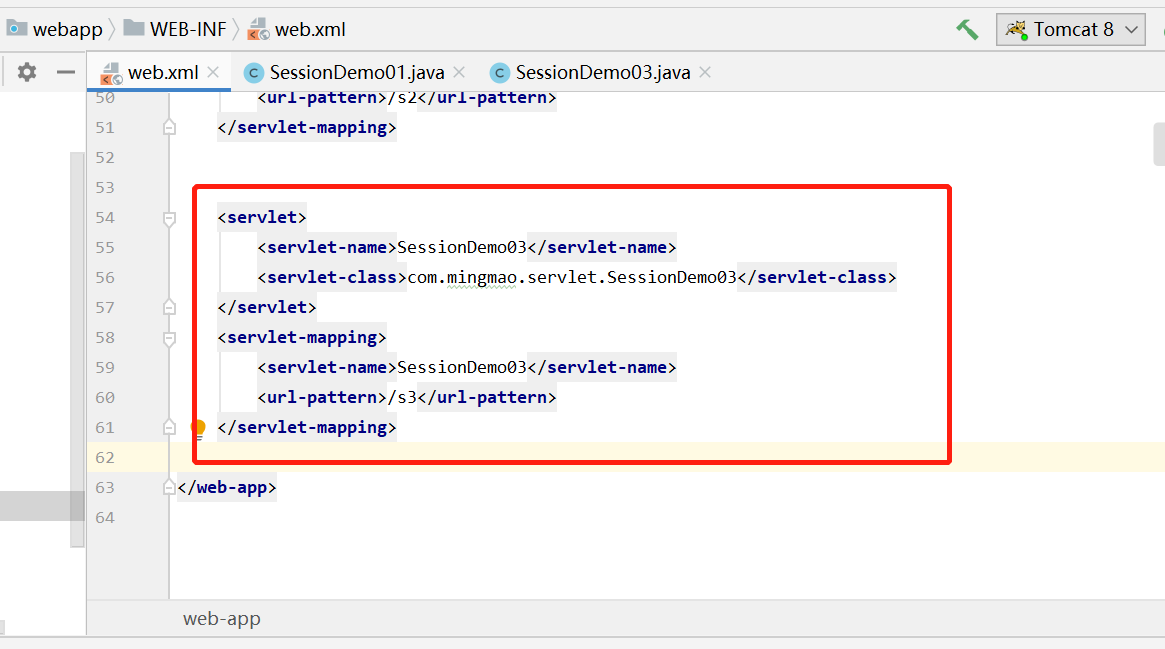Image resolution: width=1165 pixels, height=649 pixels.
Task: Click the SessionDemo03 class icon in tab
Action: point(499,73)
